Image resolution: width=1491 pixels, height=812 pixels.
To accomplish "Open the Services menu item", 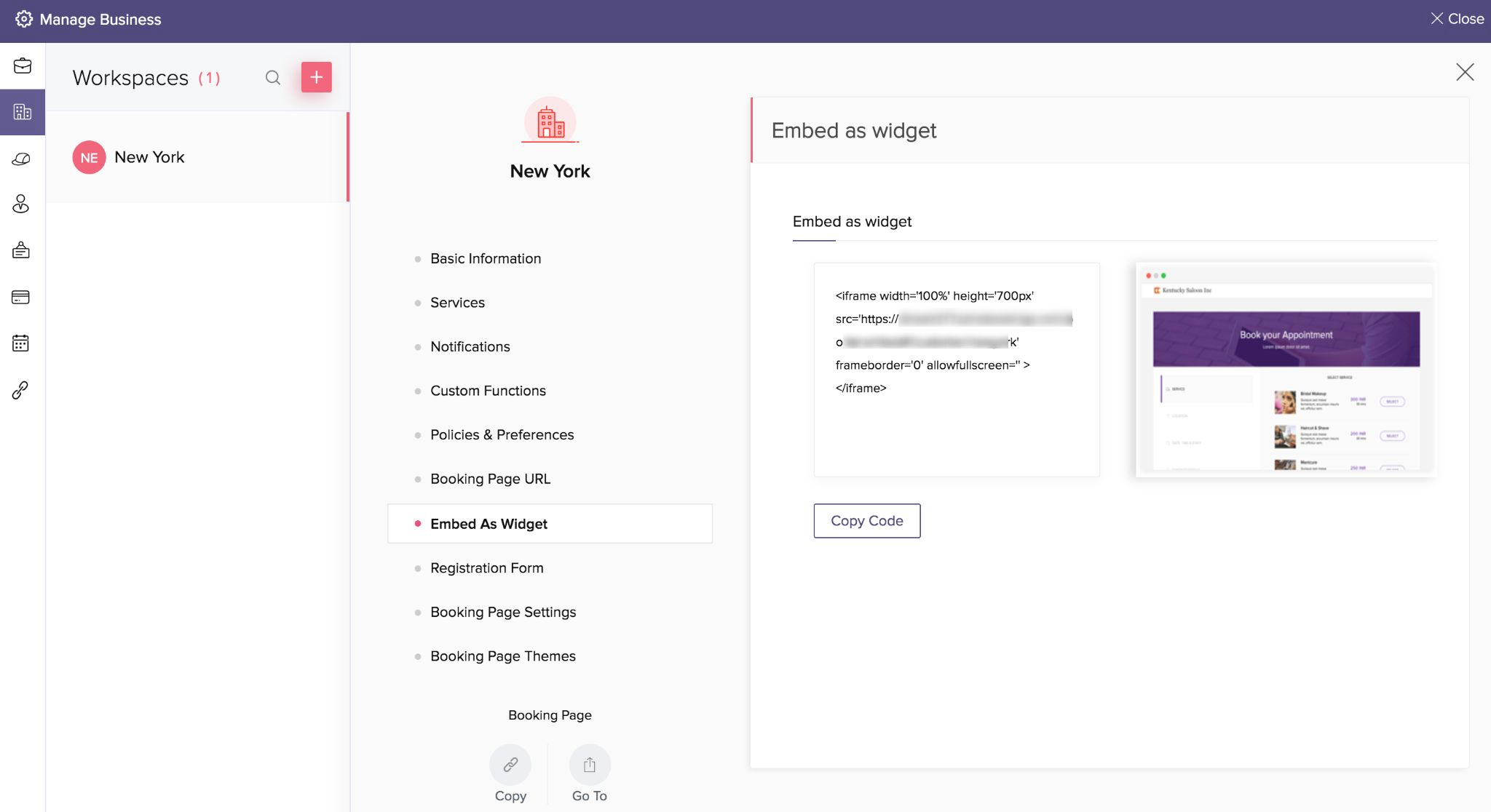I will click(x=457, y=303).
